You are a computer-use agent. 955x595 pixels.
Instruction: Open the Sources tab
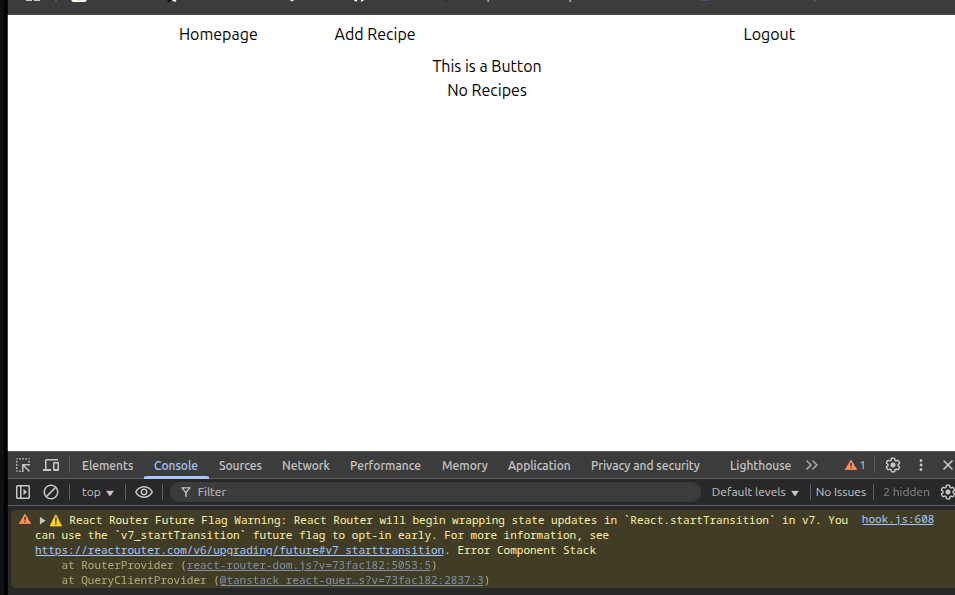(x=240, y=465)
